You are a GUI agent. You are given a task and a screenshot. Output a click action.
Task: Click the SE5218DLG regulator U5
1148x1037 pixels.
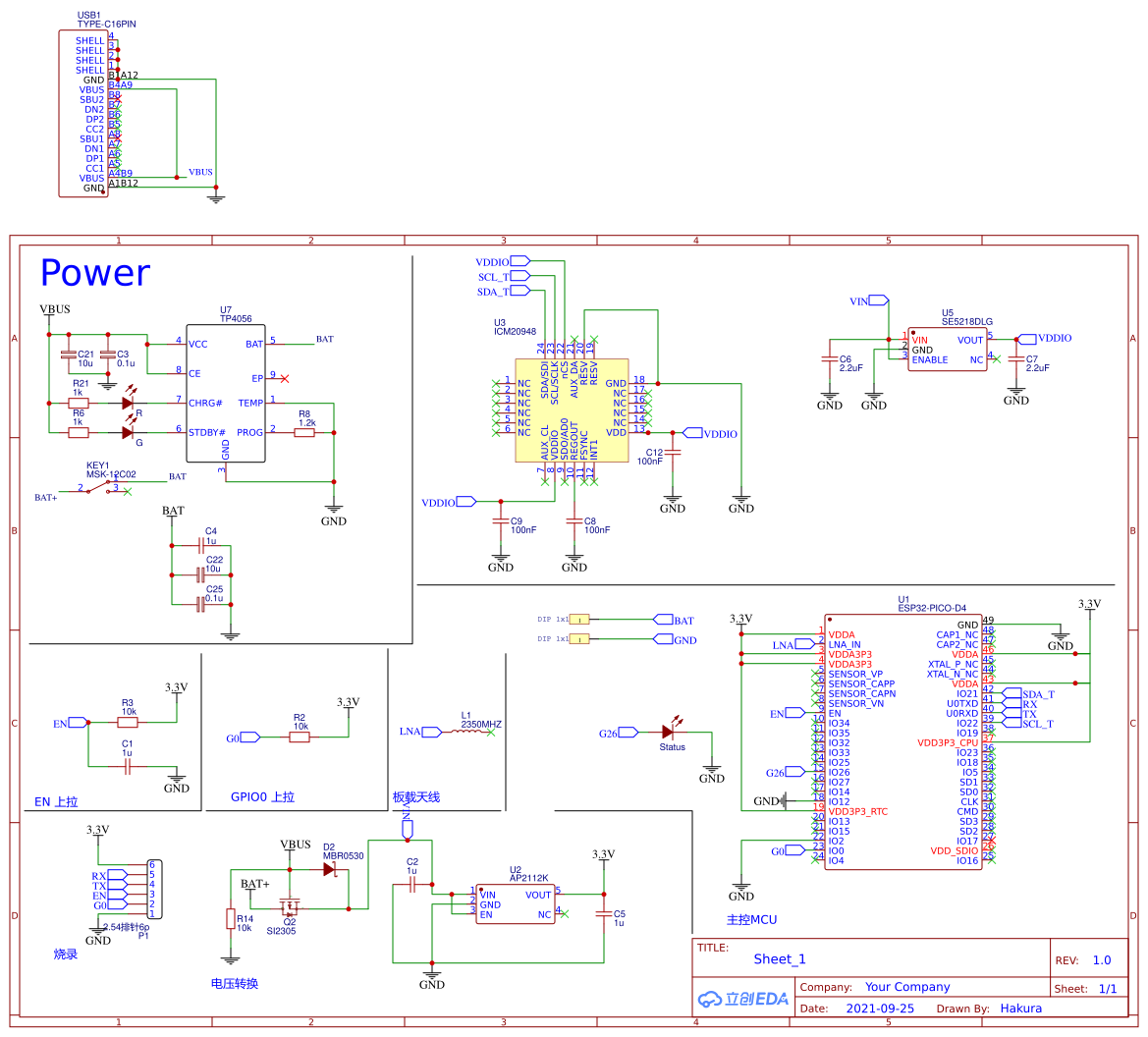pyautogui.click(x=947, y=349)
